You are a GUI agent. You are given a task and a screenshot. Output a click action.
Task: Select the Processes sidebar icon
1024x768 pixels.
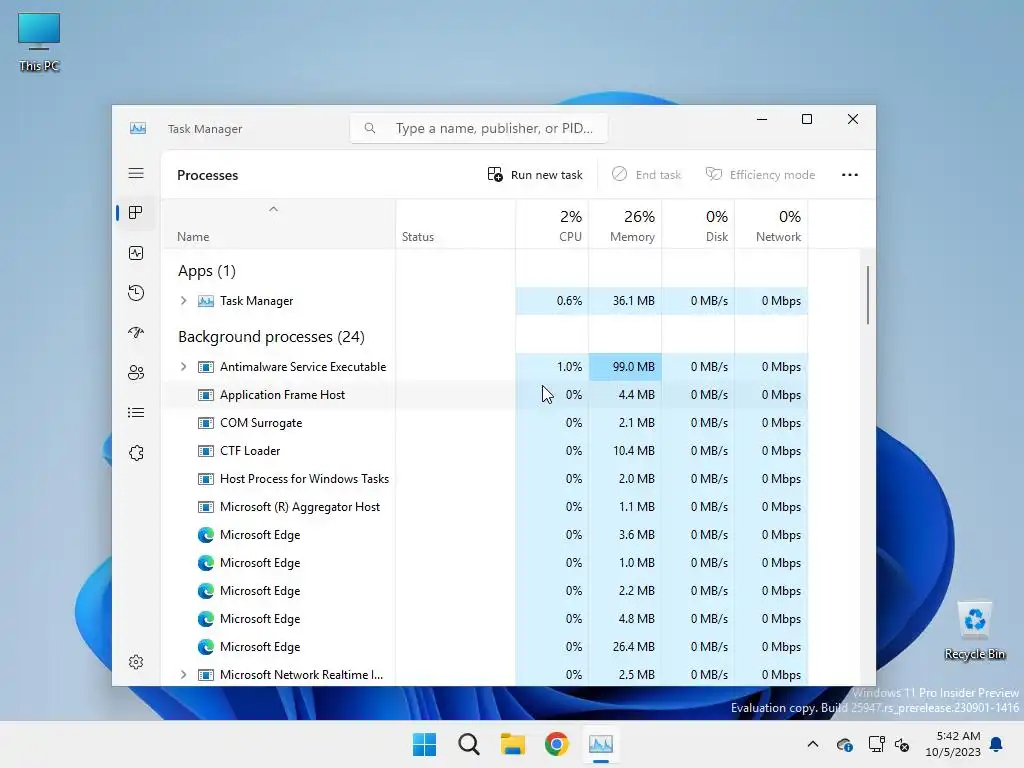136,213
